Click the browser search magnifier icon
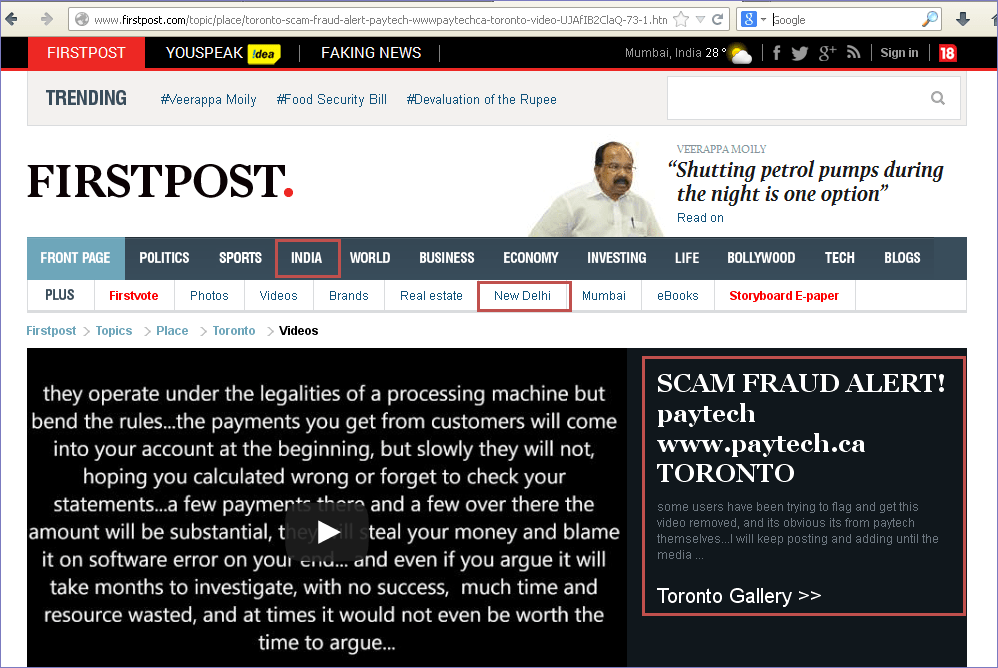 click(930, 19)
